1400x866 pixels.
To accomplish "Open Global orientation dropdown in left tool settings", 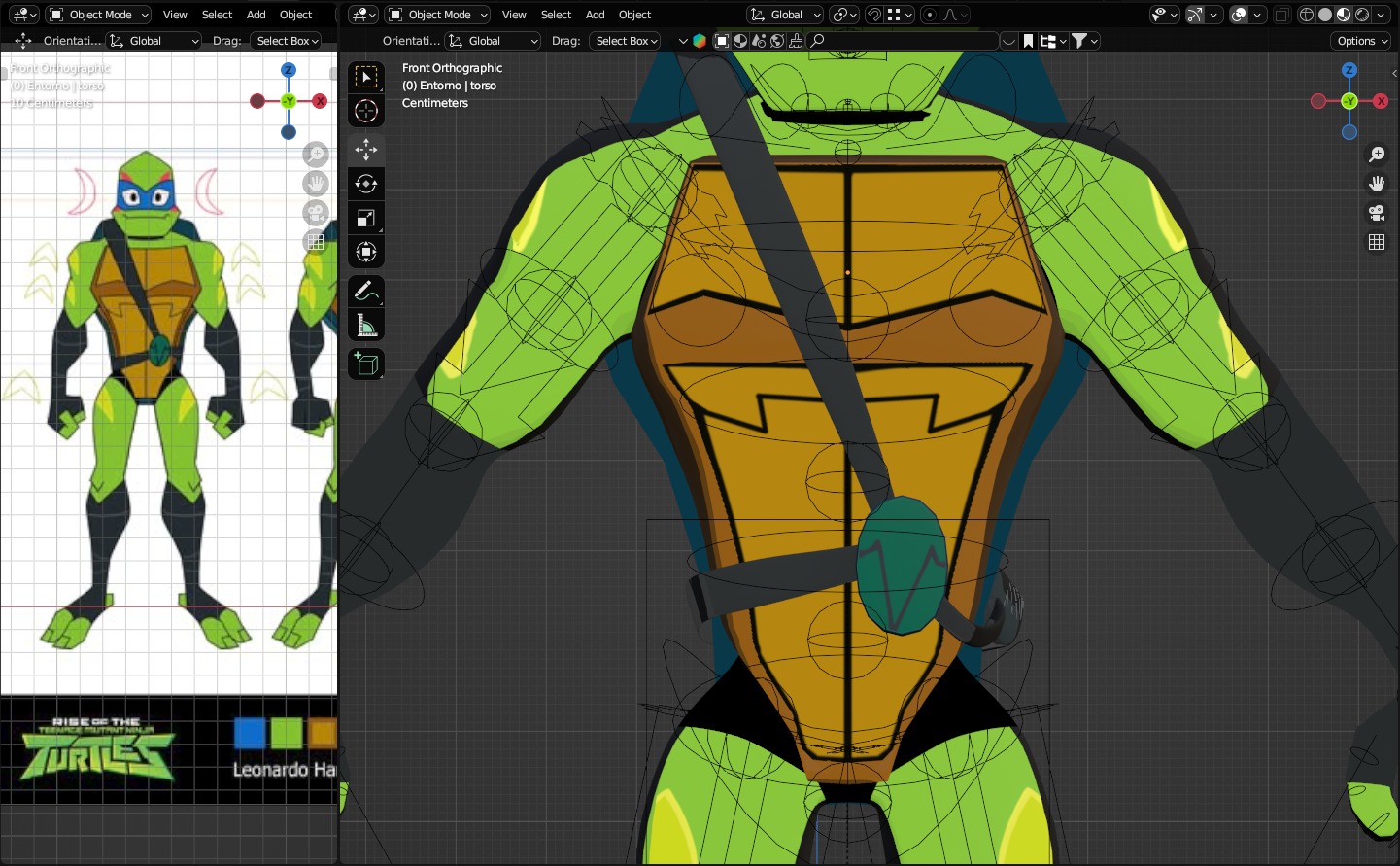I will point(154,41).
